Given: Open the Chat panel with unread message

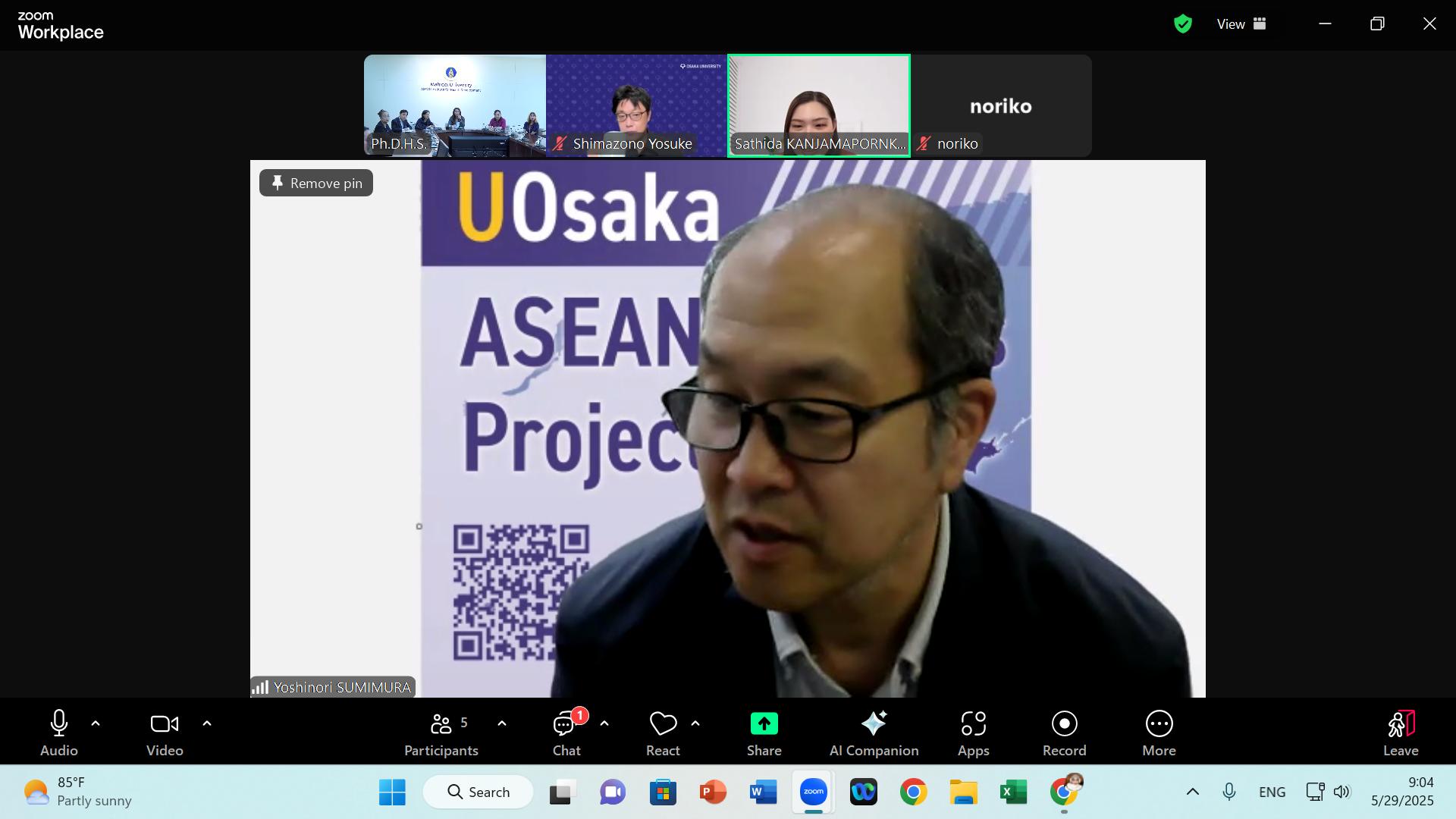Looking at the screenshot, I should (x=566, y=733).
